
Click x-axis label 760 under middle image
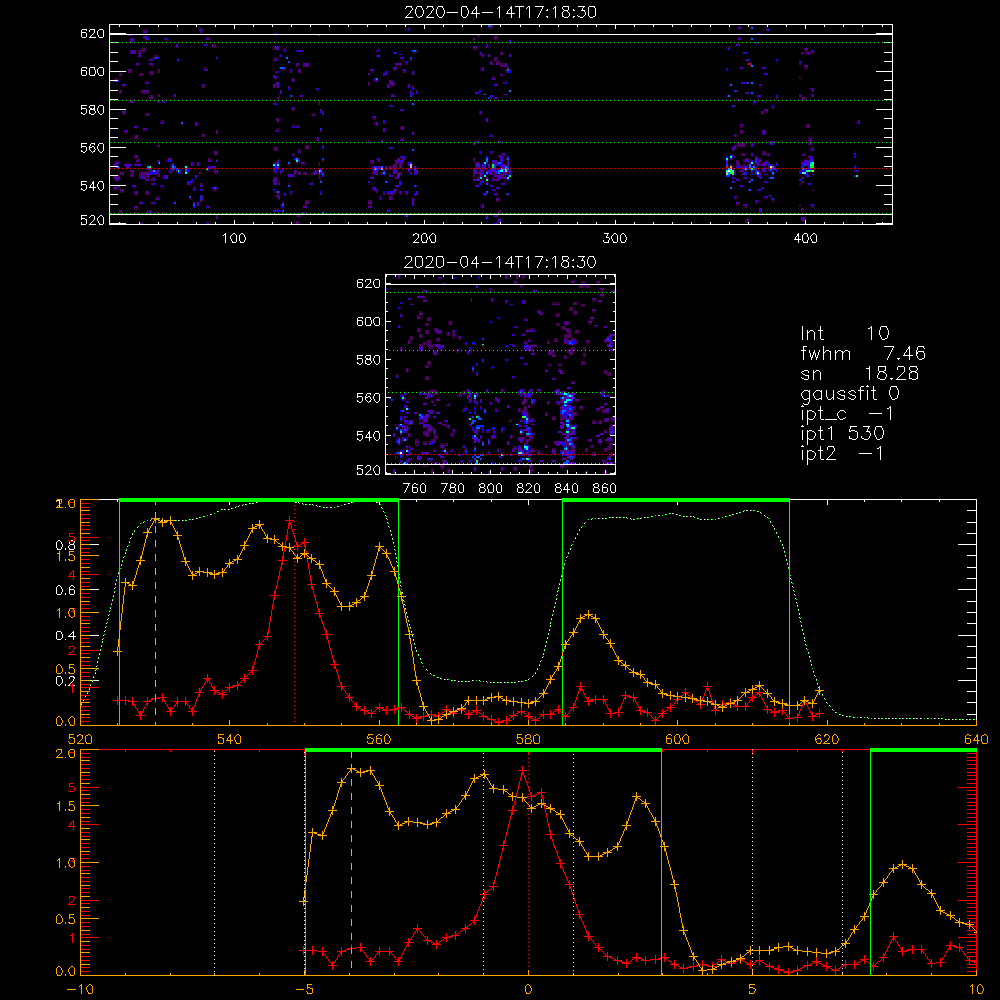(x=415, y=489)
